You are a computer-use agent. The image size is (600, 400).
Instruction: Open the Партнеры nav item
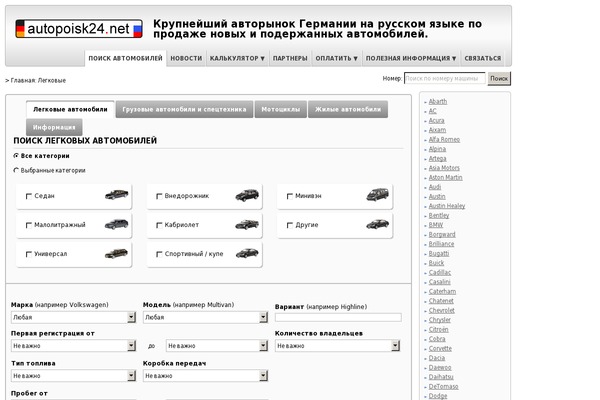[x=290, y=58]
